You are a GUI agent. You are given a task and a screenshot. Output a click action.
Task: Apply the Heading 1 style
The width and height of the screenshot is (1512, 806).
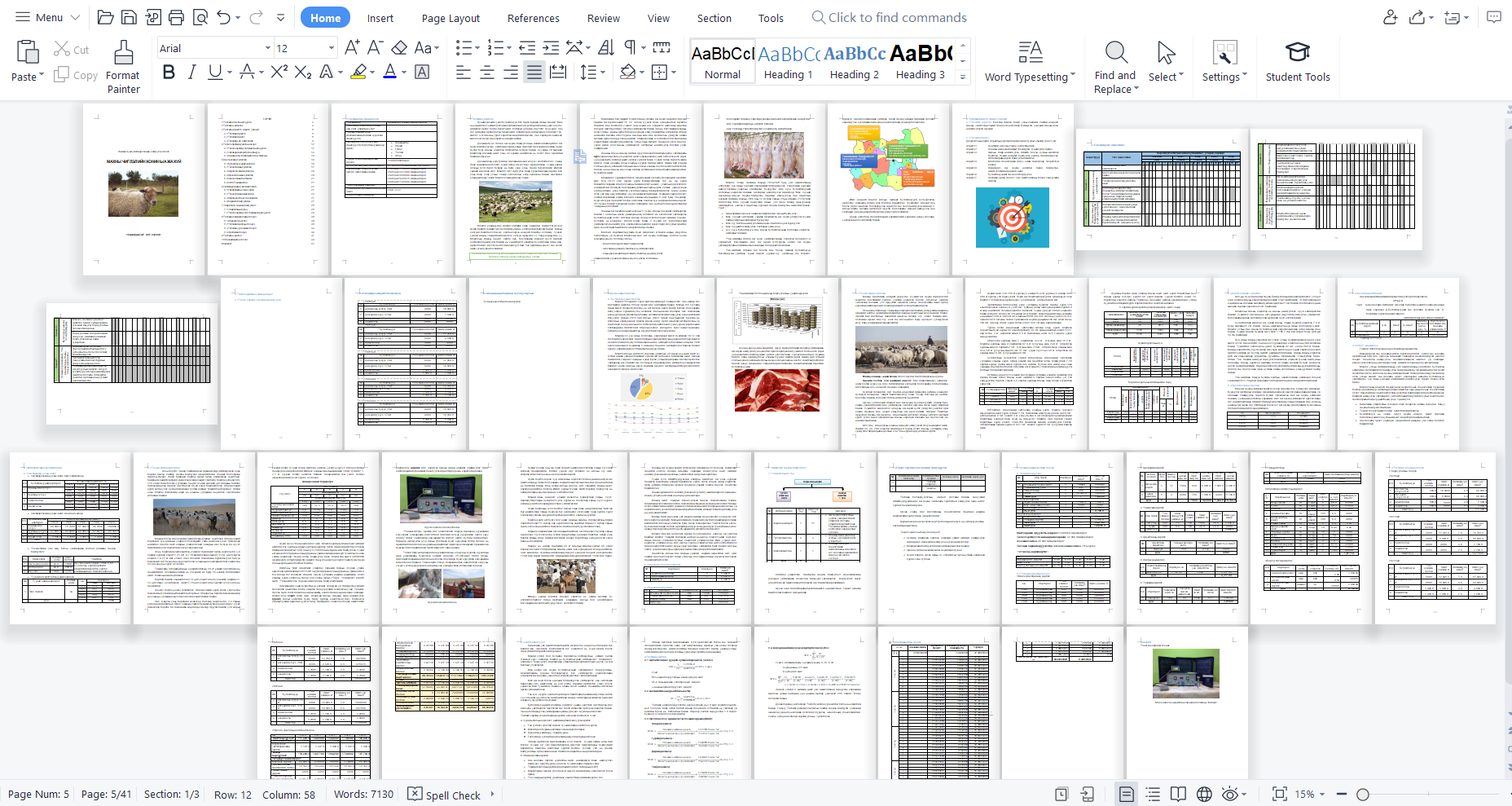pyautogui.click(x=788, y=62)
